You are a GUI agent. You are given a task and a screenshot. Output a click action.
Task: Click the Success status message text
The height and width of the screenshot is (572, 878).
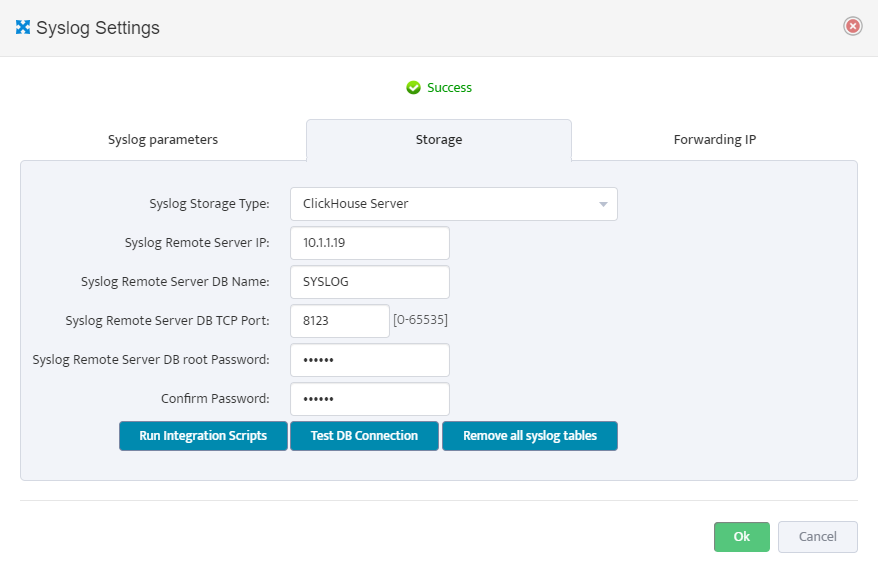[449, 88]
